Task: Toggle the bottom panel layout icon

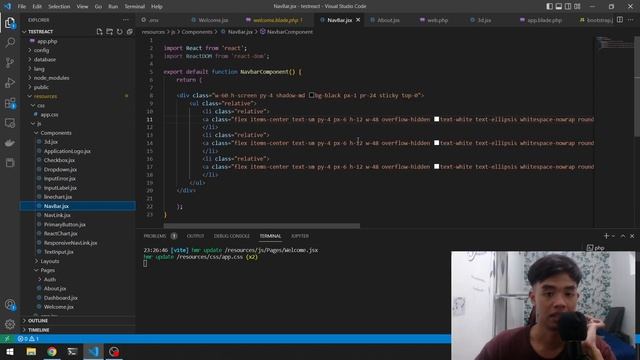Action: click(559, 6)
